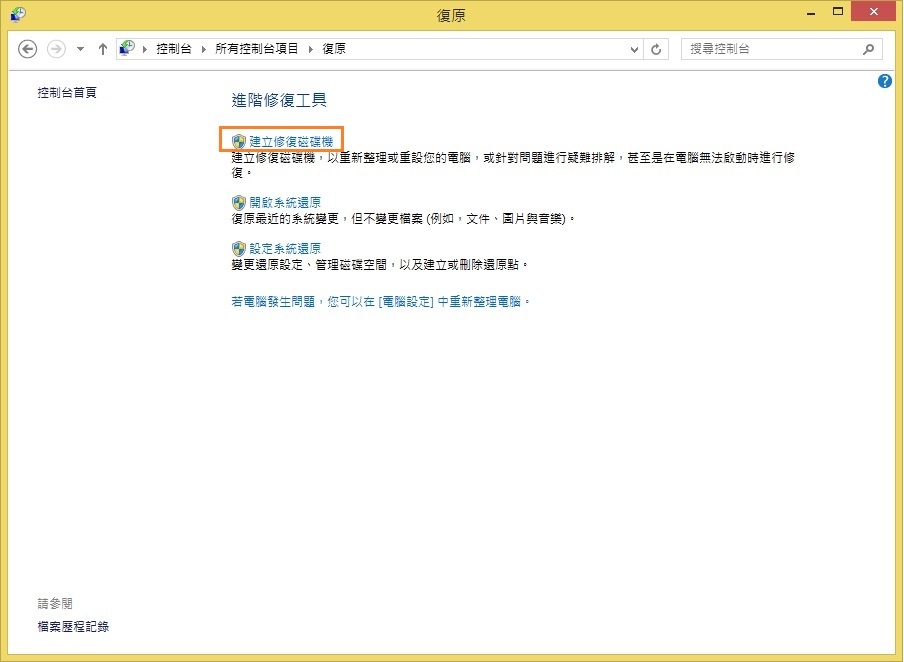Click the 進階修復工具 heading
The image size is (904, 662).
click(279, 100)
